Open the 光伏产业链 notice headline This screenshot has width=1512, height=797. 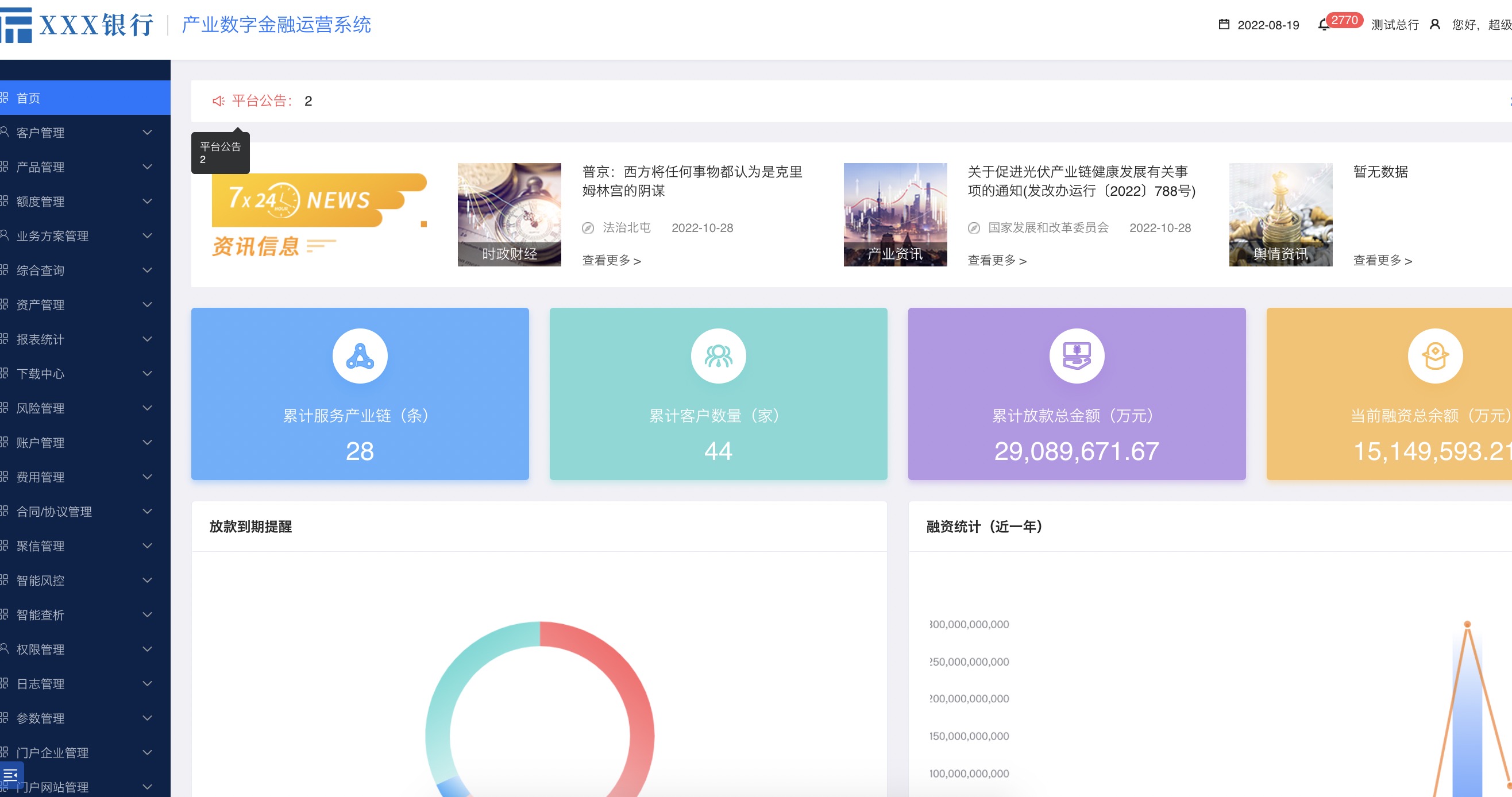pos(1081,181)
